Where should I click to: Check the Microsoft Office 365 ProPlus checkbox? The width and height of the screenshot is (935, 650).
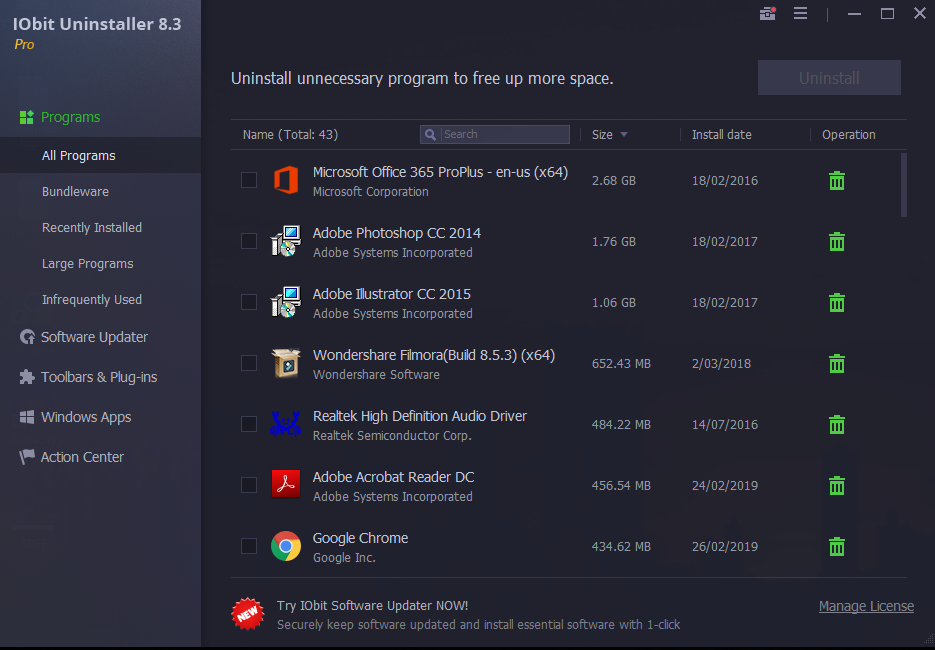click(249, 180)
